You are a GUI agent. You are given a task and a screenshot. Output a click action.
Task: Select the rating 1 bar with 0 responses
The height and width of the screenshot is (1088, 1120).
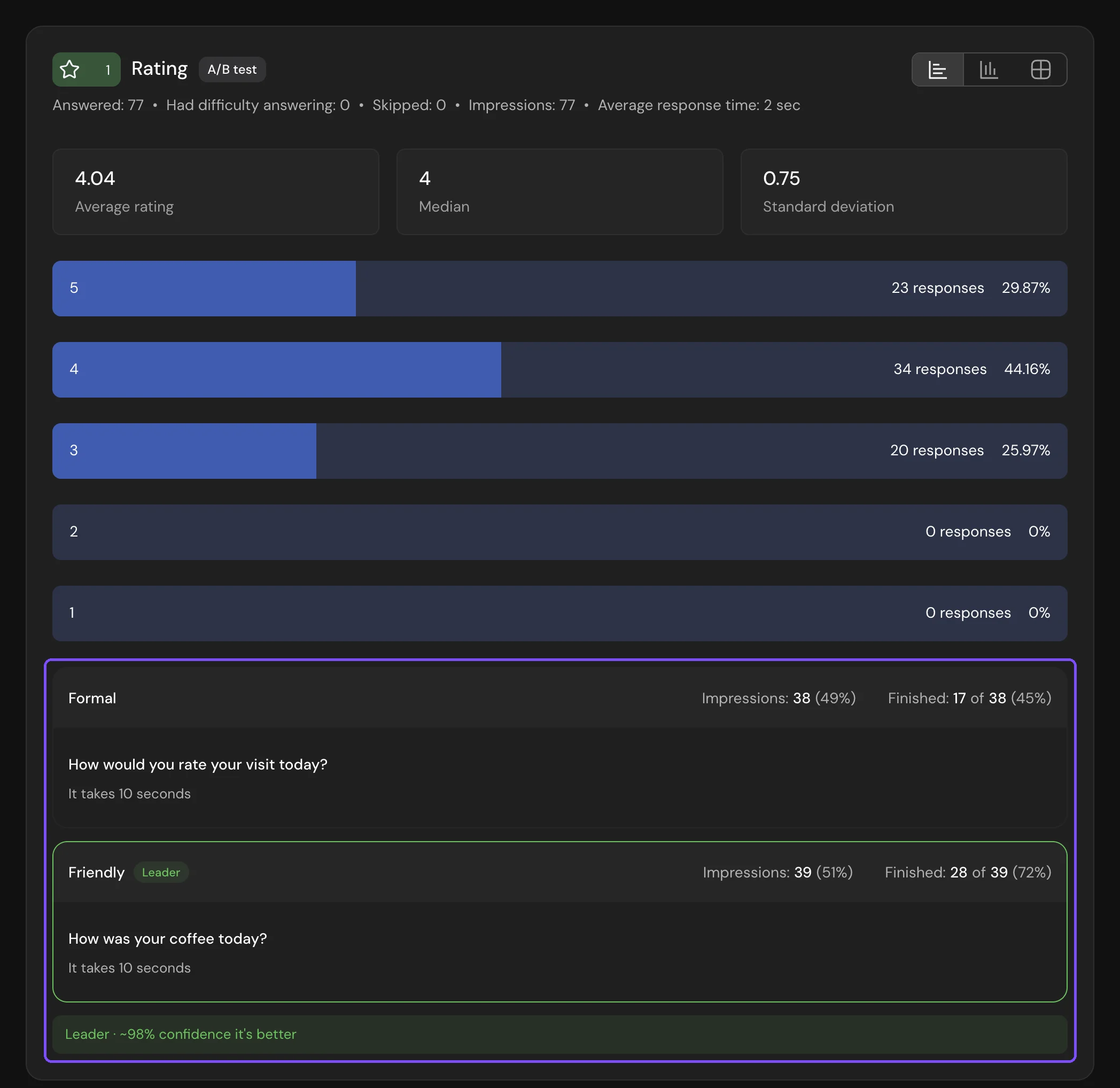coord(559,613)
